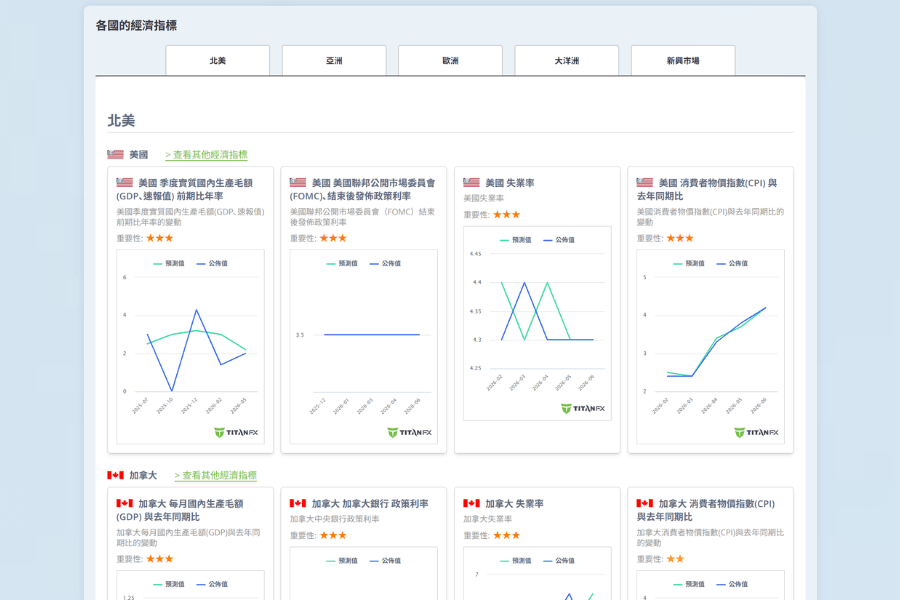Click the 加拿大中央銀行政策利率 description text
This screenshot has height=600, width=900.
coord(335,519)
